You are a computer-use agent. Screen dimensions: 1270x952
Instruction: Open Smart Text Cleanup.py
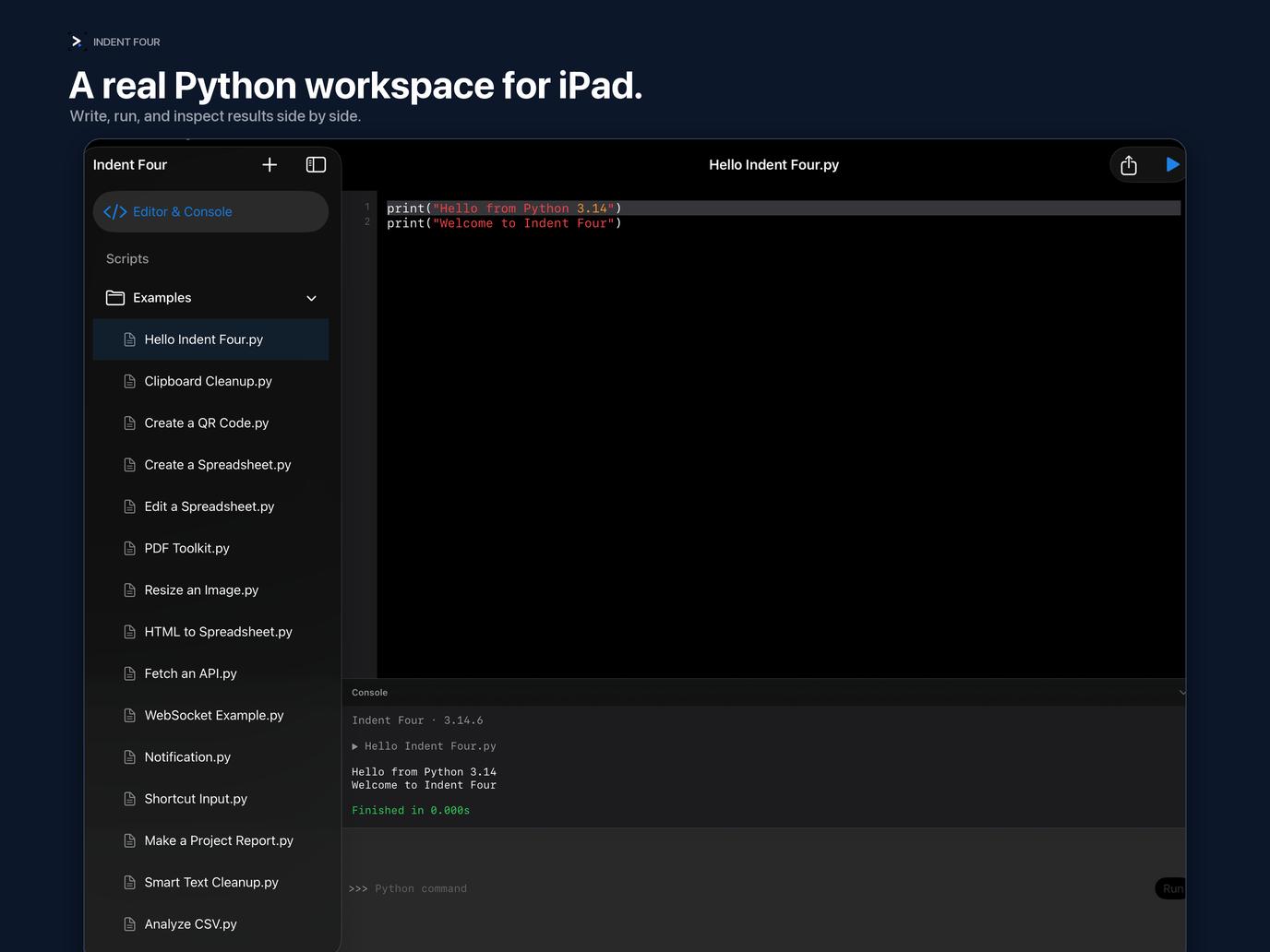coord(210,882)
